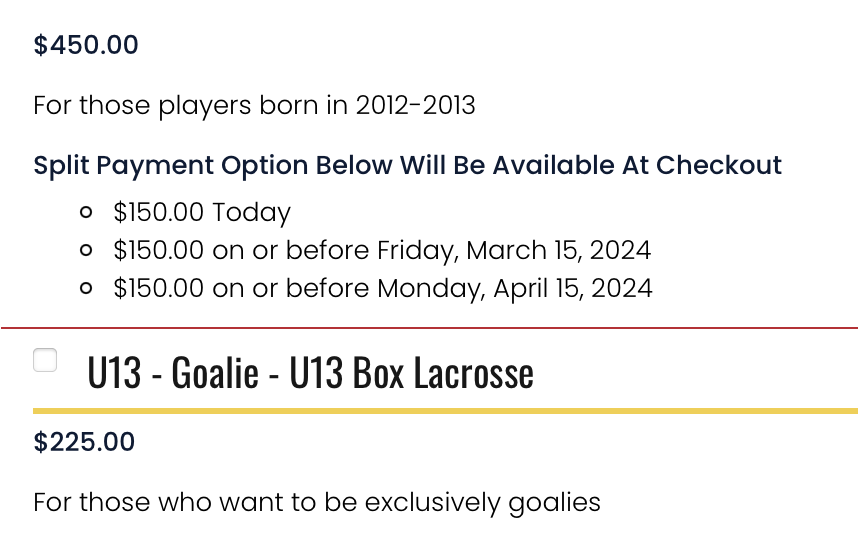This screenshot has height=554, width=858.
Task: Click the U13 - Goalie - U13 Box Lacrosse heading
Action: (x=310, y=372)
